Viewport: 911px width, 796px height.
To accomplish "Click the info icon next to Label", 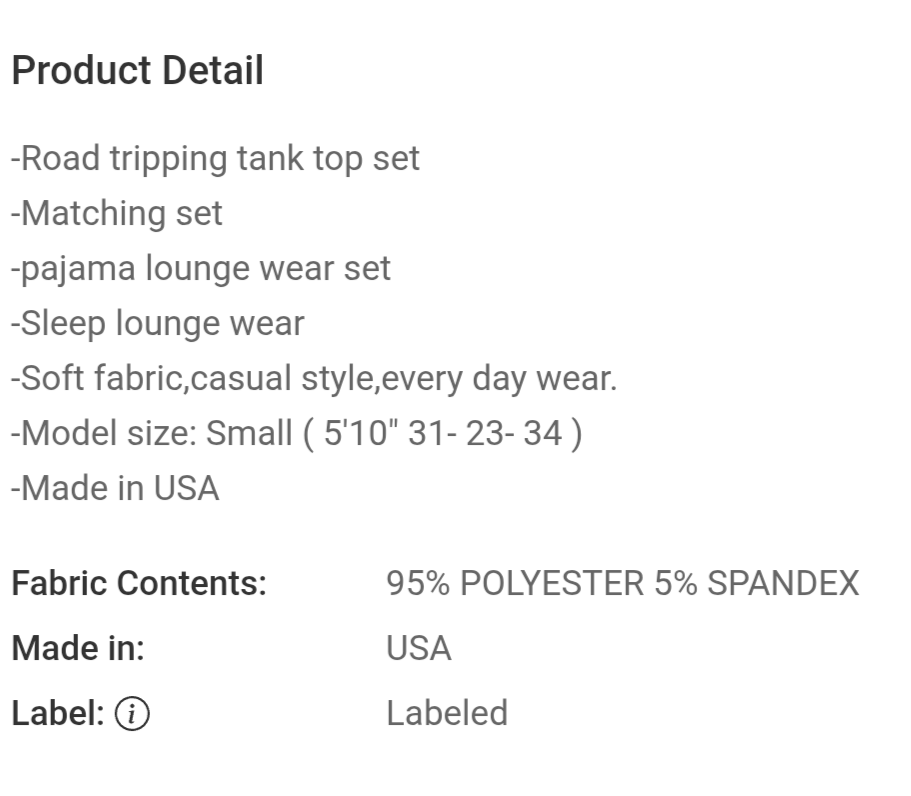I will click(132, 713).
